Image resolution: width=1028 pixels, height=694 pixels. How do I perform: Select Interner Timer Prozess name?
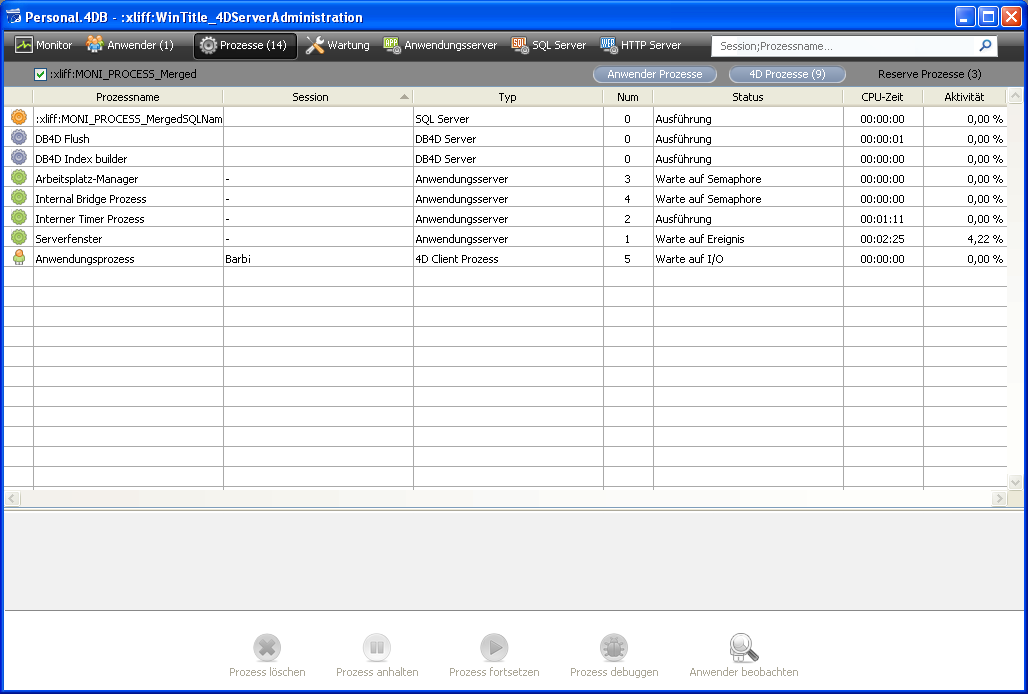90,219
